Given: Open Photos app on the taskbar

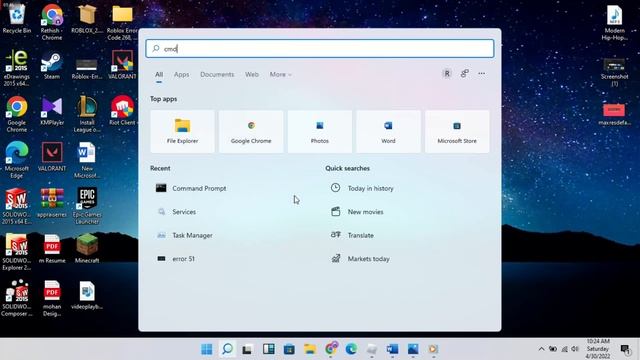Looking at the screenshot, I should [413, 349].
